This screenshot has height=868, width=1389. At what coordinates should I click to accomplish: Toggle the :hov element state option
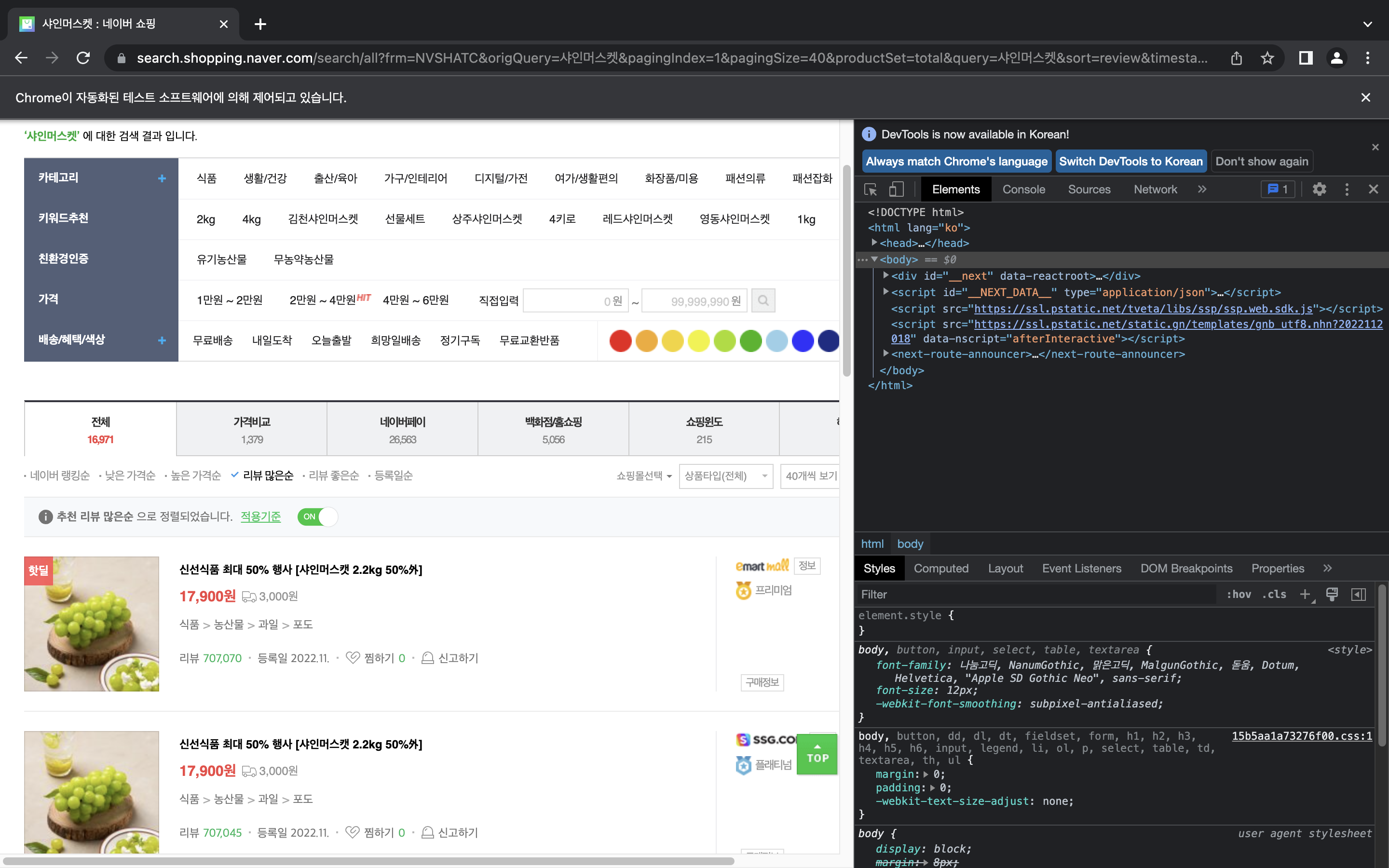tap(1238, 594)
